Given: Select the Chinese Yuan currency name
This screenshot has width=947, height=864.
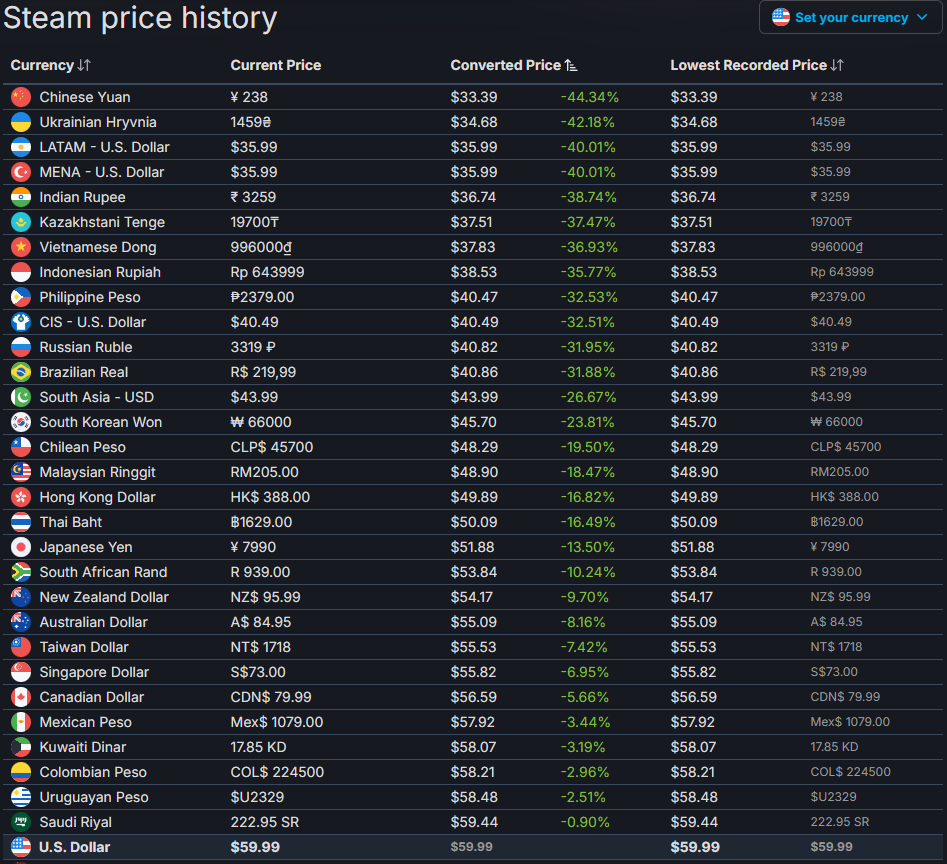Looking at the screenshot, I should click(x=85, y=97).
